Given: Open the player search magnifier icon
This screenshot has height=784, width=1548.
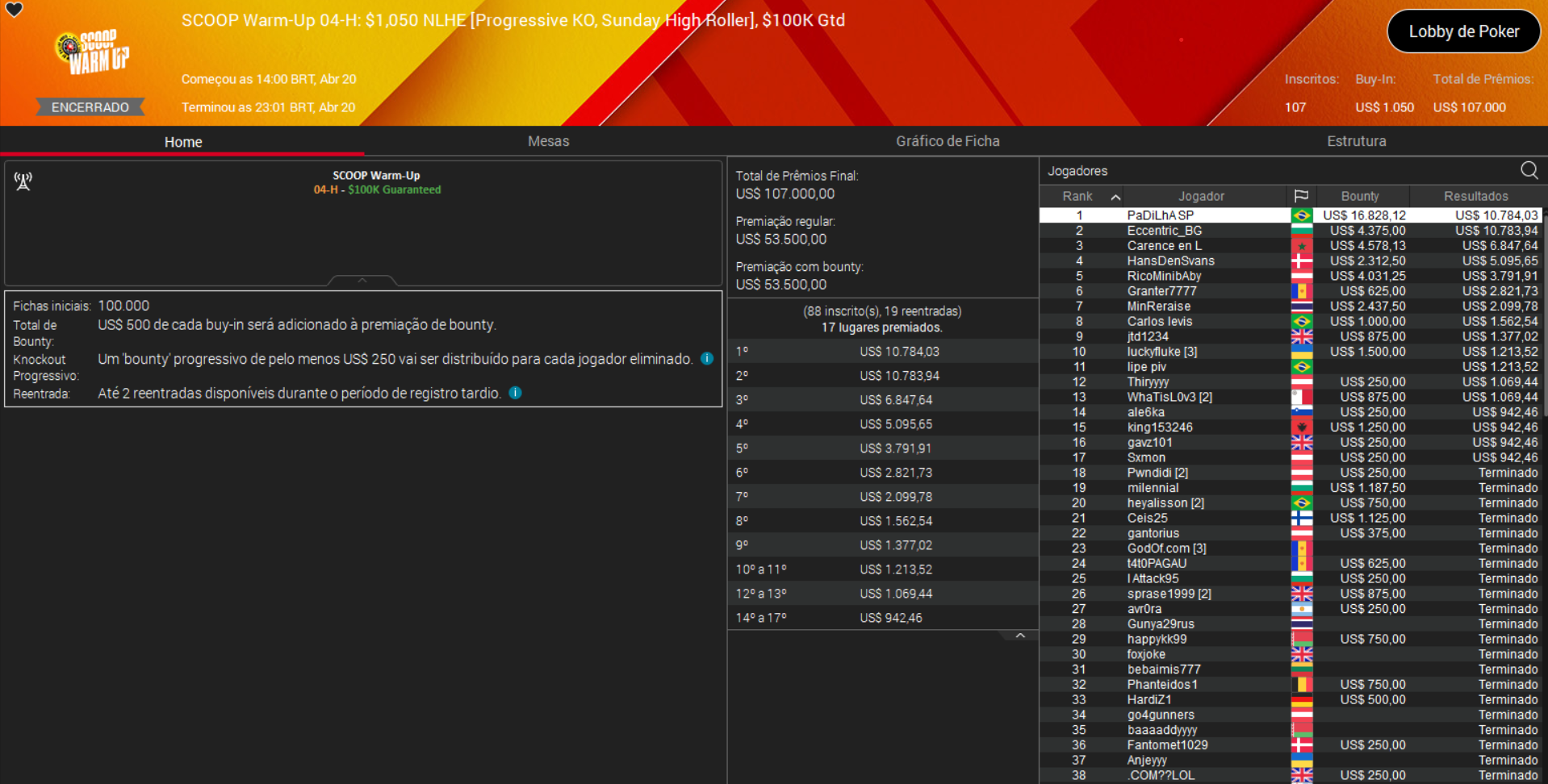Looking at the screenshot, I should [x=1529, y=170].
